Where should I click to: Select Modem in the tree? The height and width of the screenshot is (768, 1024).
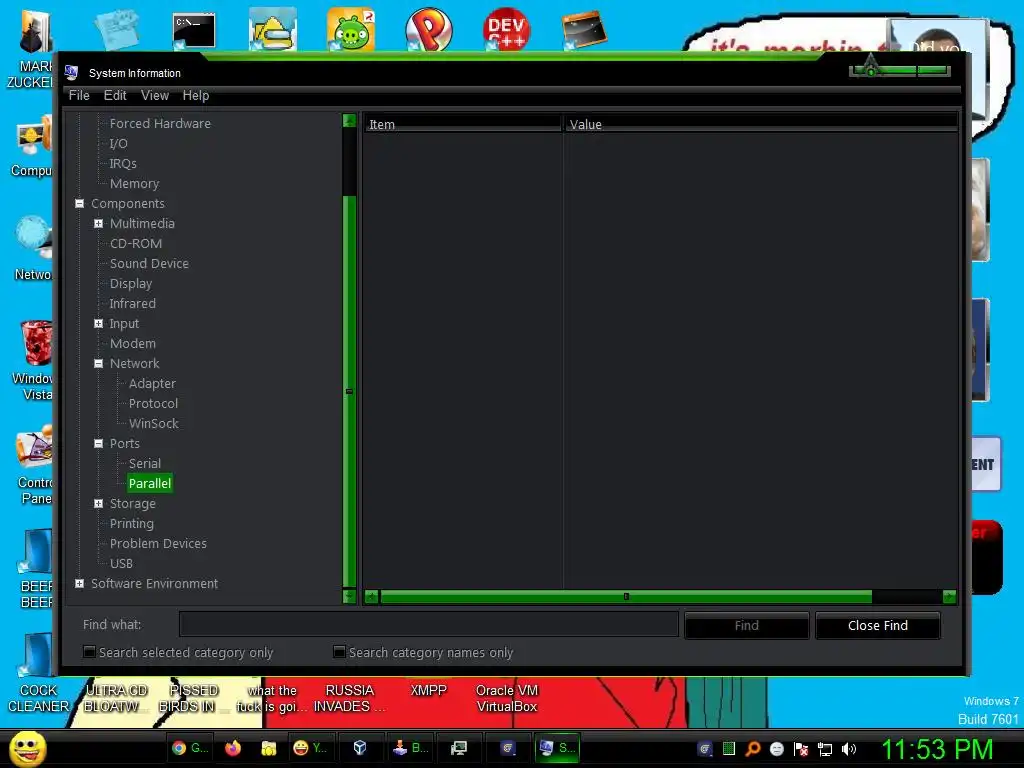point(133,344)
